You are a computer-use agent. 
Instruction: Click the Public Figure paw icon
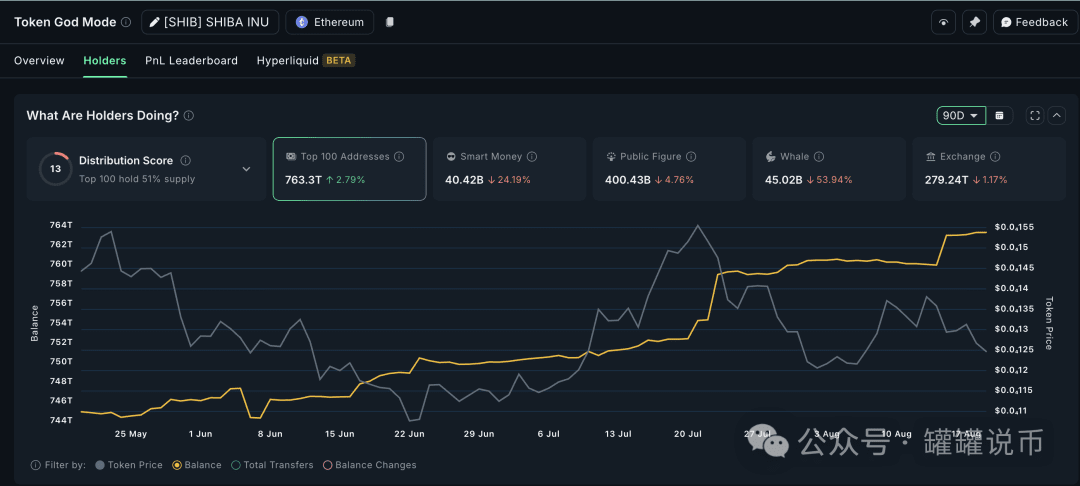tap(610, 157)
